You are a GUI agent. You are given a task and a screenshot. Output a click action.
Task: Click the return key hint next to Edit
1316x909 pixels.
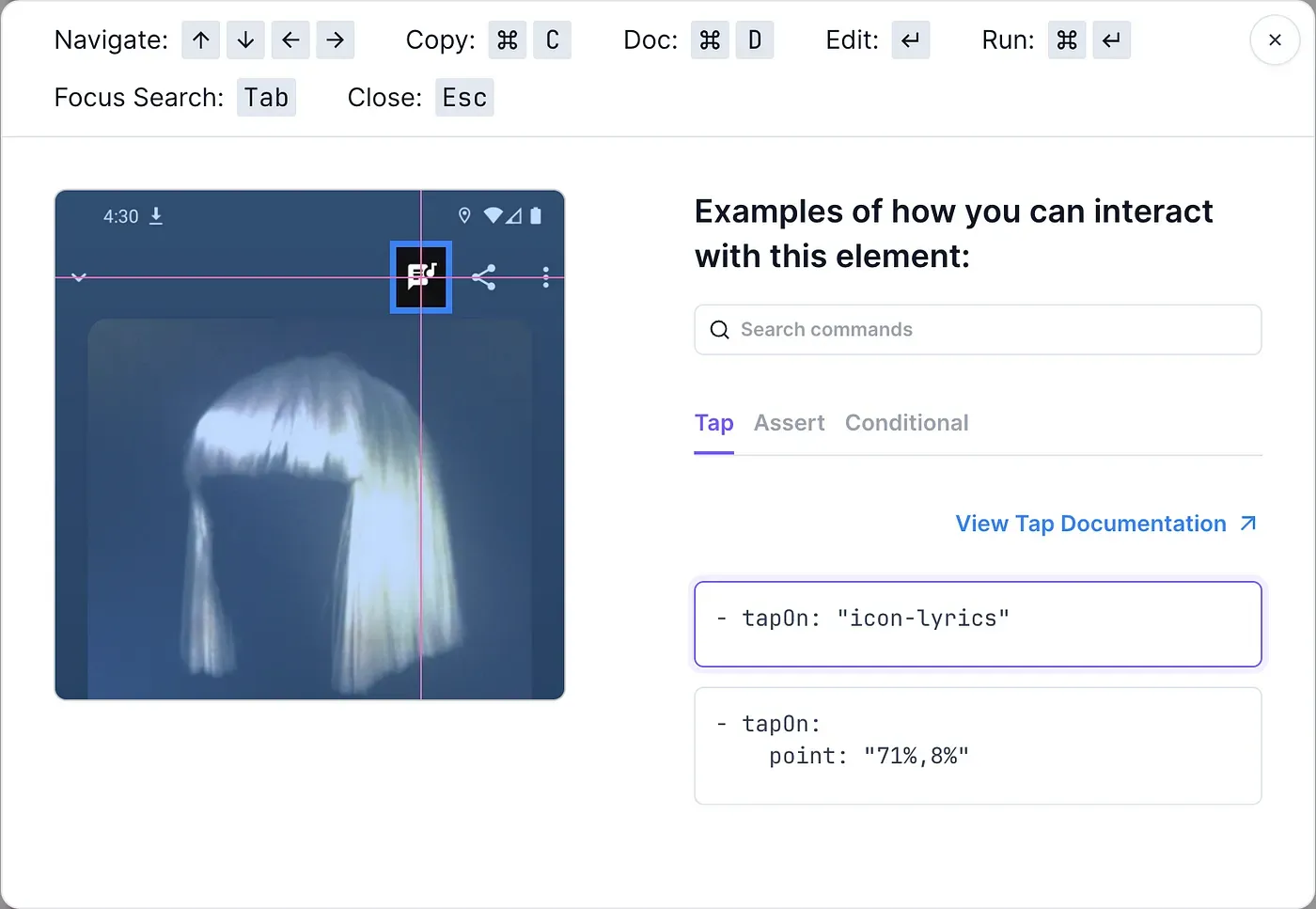pos(911,40)
